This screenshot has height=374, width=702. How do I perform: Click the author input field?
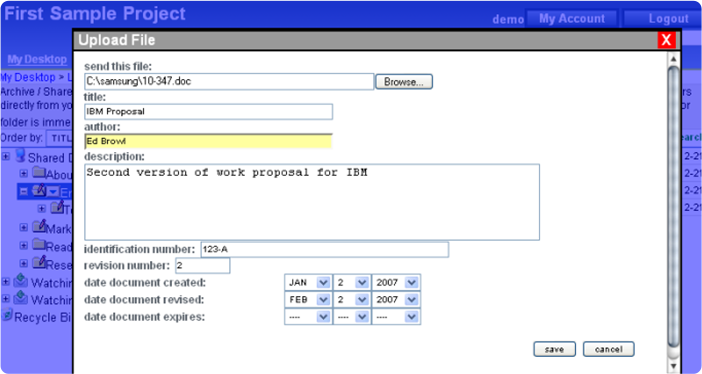tap(208, 141)
